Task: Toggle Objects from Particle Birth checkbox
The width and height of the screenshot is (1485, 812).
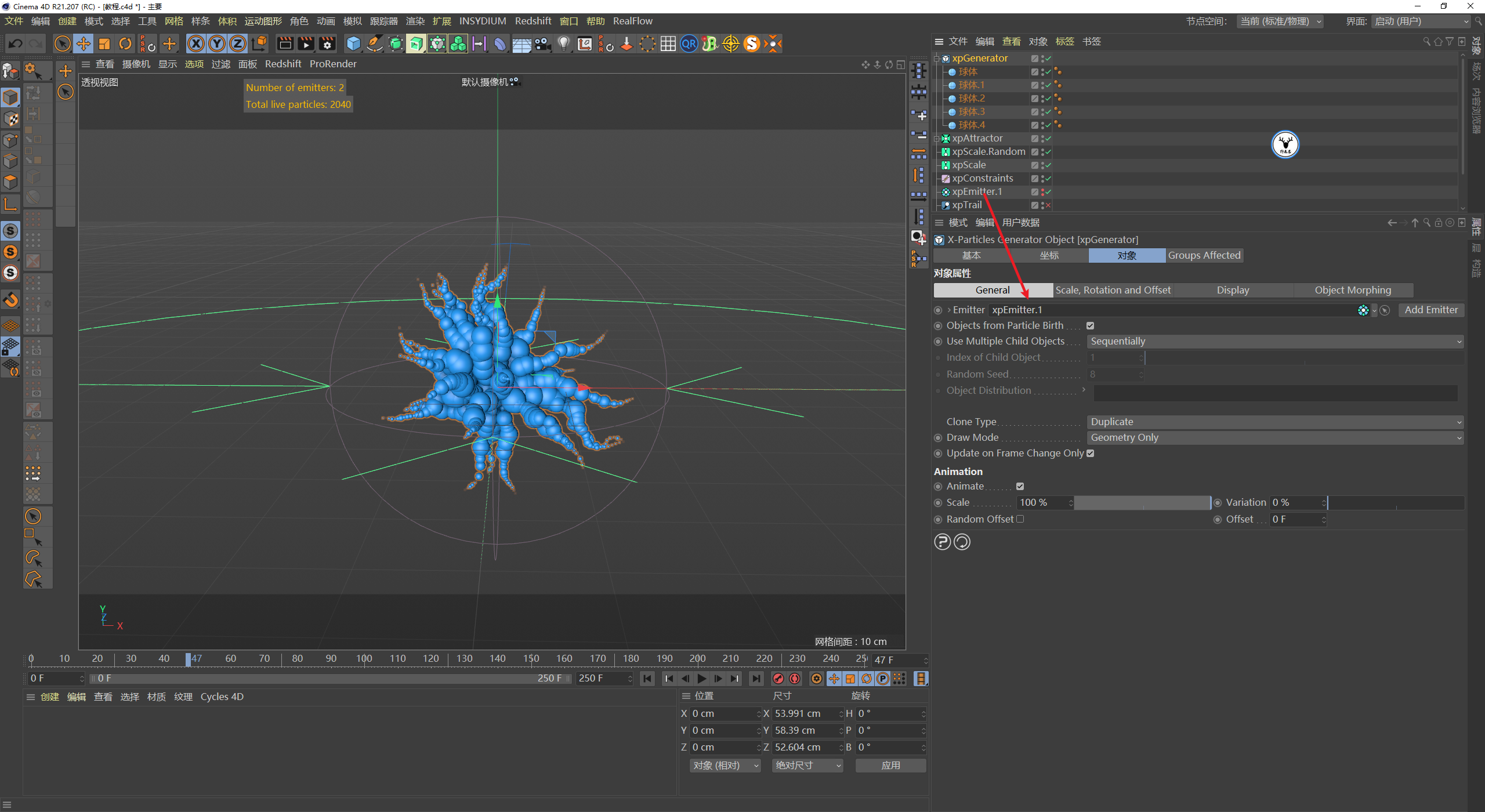Action: [x=1091, y=326]
